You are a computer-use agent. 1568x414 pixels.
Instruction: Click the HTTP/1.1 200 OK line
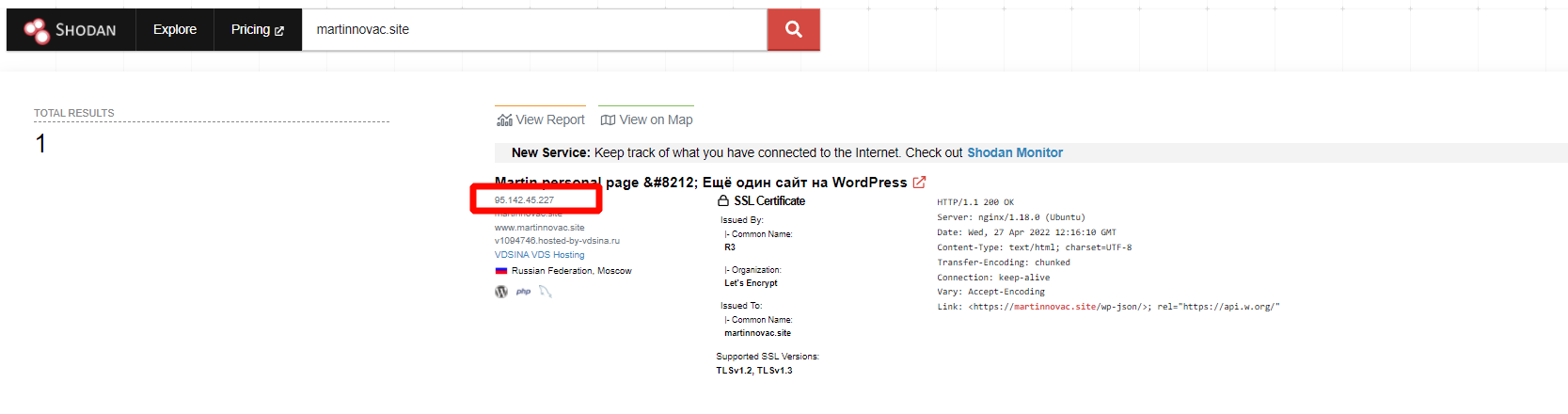[975, 202]
